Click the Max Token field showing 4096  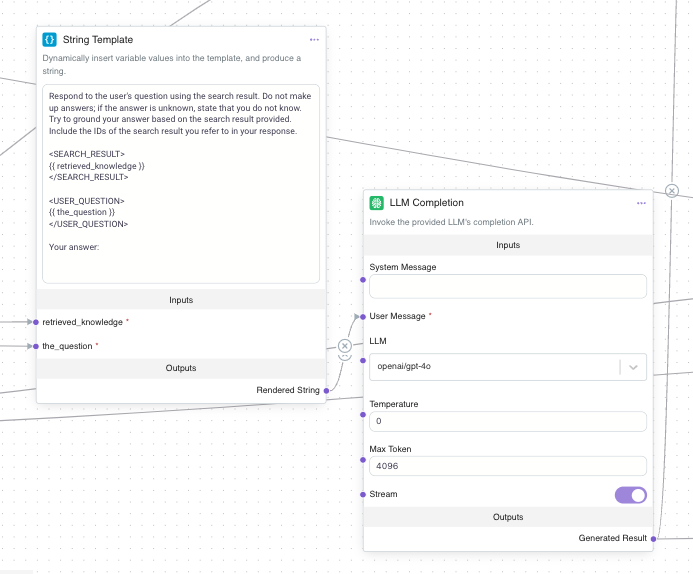click(x=507, y=466)
